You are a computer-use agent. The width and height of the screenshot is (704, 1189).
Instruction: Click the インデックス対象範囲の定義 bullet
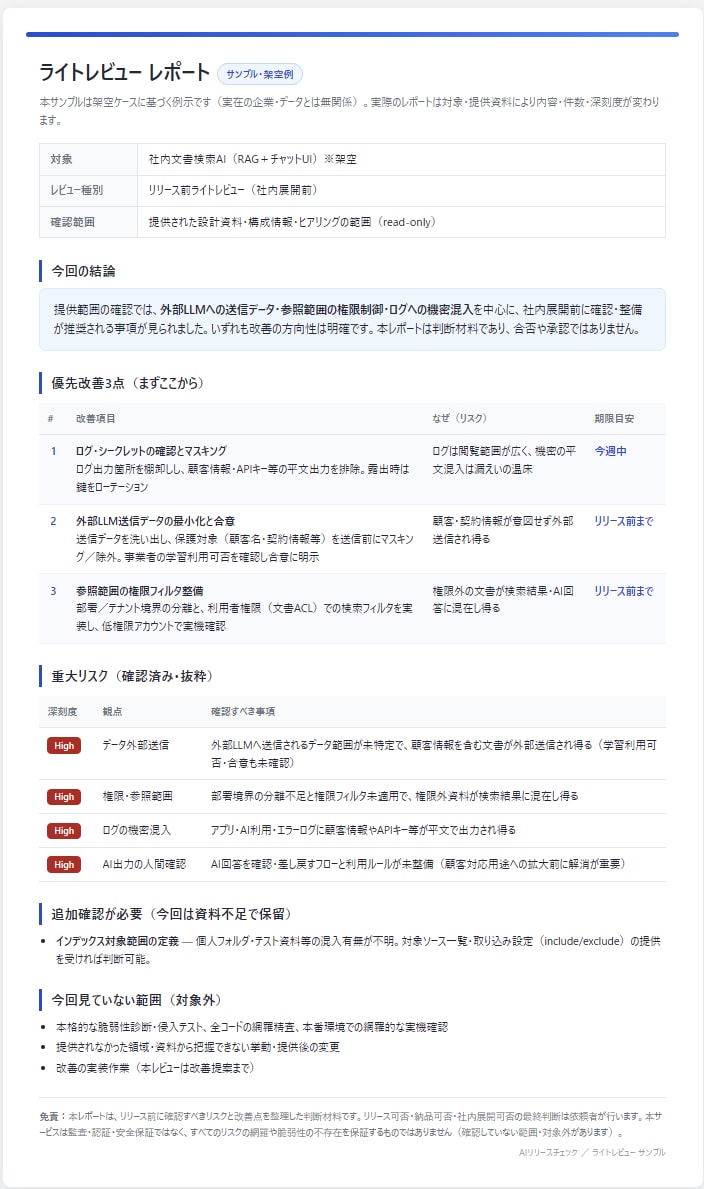(x=358, y=950)
